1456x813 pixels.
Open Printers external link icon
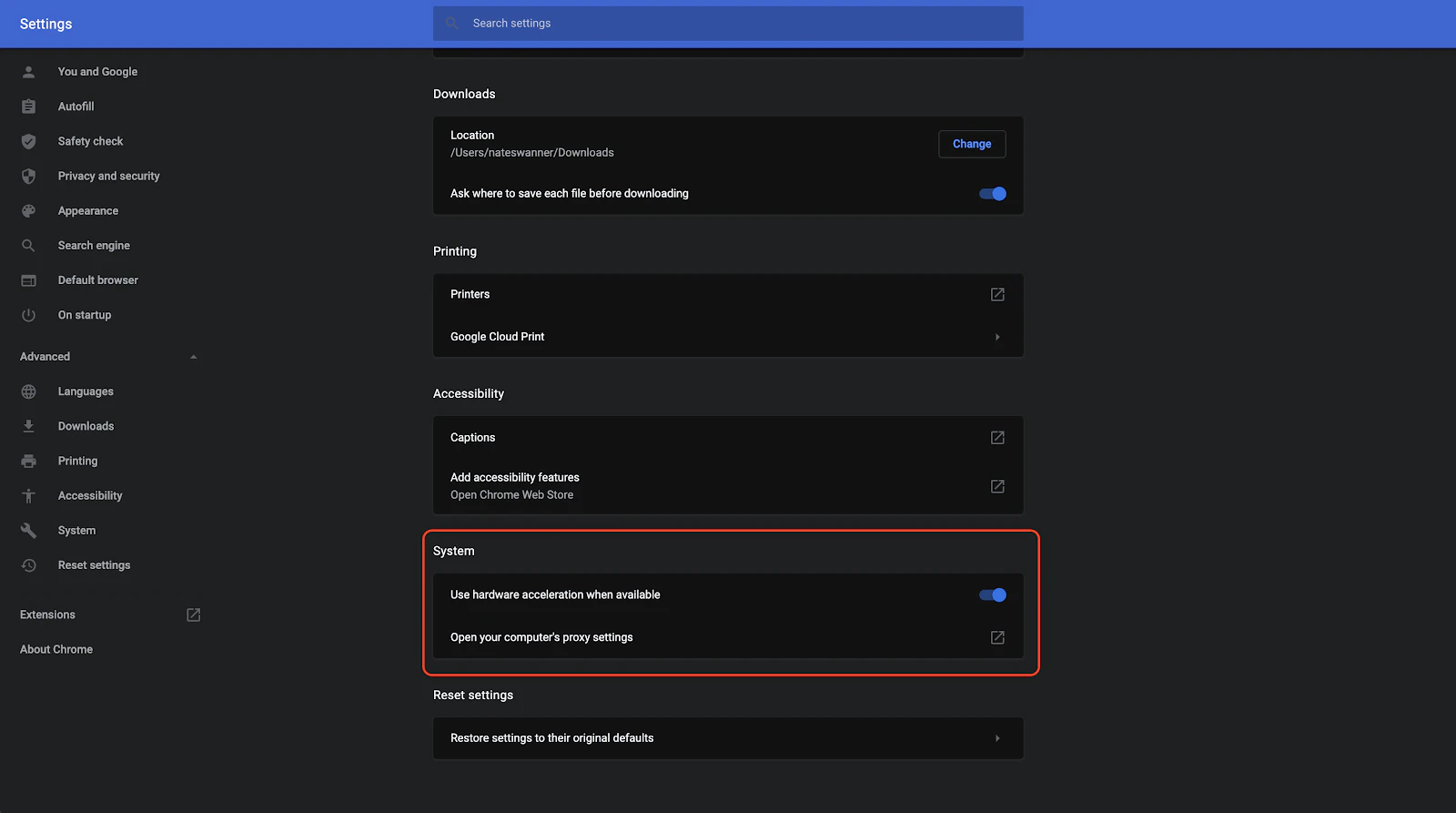point(997,294)
